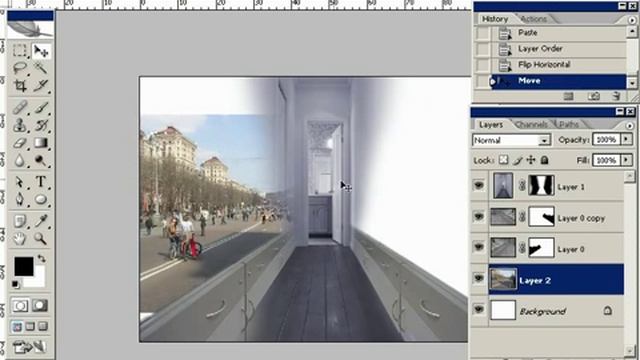640x360 pixels.
Task: Set history brush source beside Paste state
Action: coord(482,33)
